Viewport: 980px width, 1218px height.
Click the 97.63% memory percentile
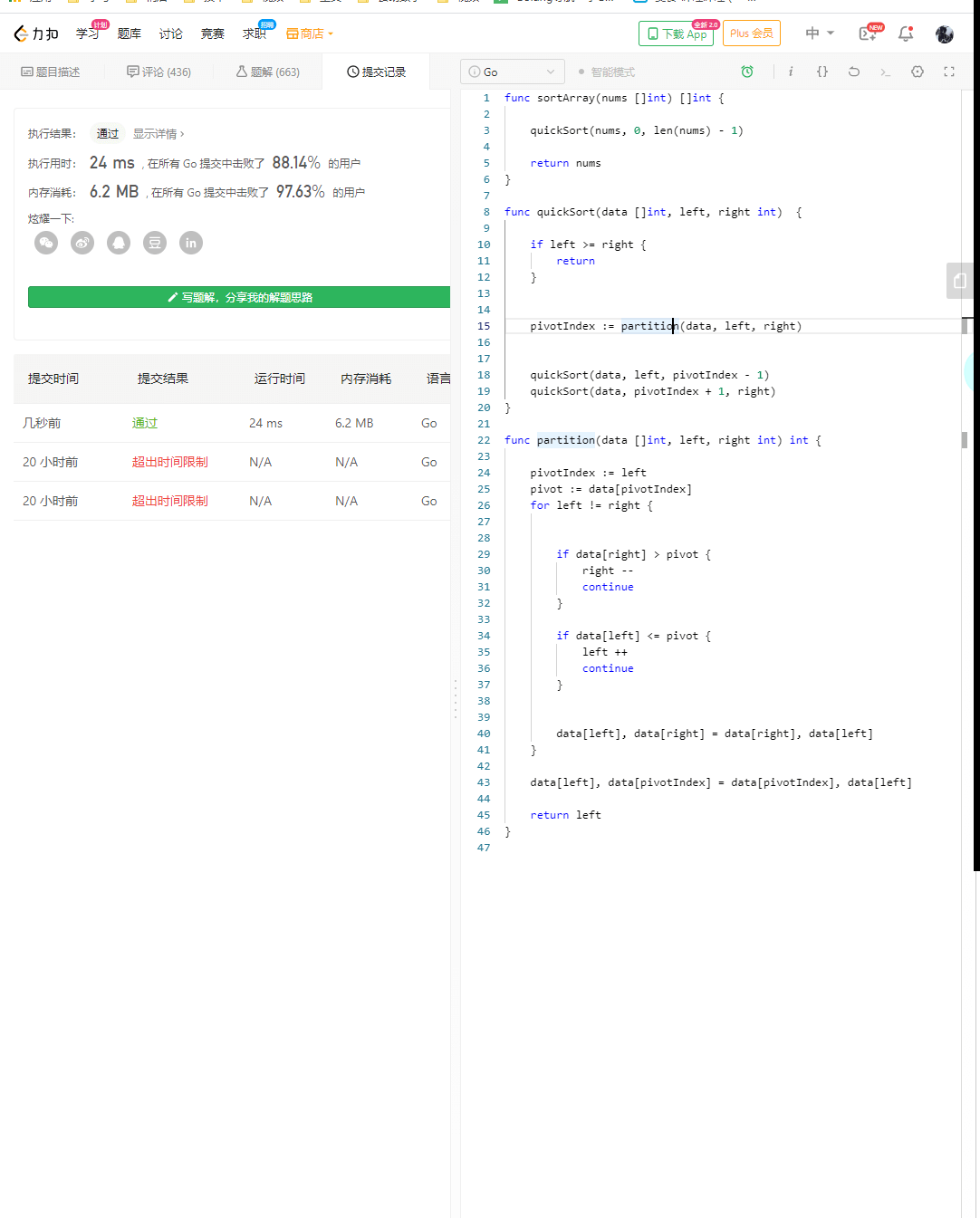coord(301,192)
